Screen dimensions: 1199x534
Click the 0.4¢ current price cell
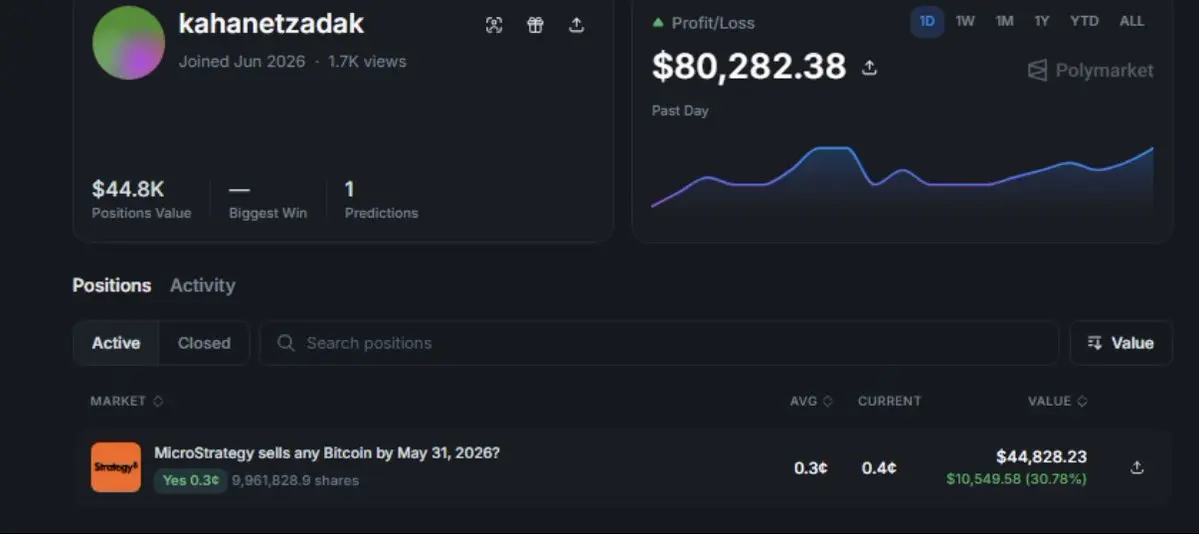879,467
